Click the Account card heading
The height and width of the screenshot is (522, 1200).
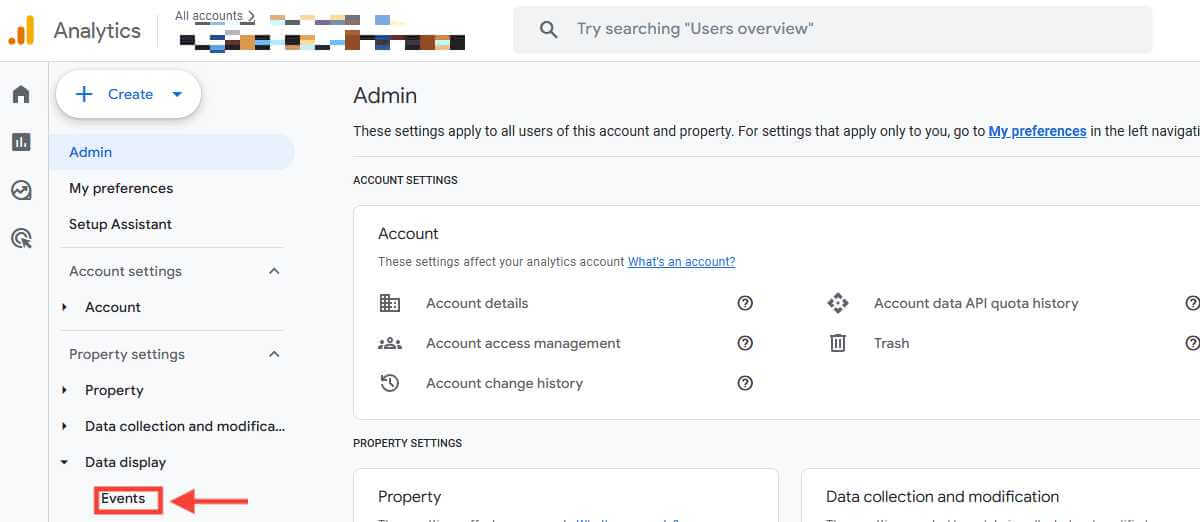408,233
